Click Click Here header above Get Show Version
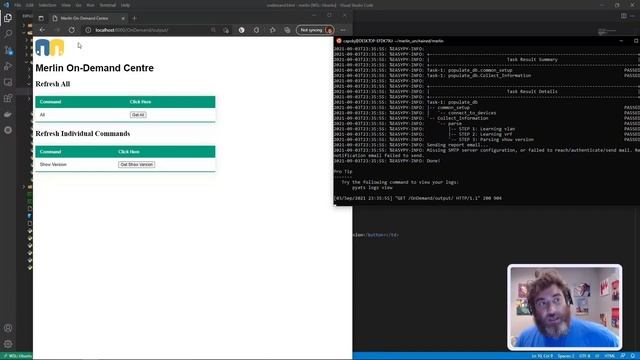The width and height of the screenshot is (640, 360). pyautogui.click(x=129, y=151)
